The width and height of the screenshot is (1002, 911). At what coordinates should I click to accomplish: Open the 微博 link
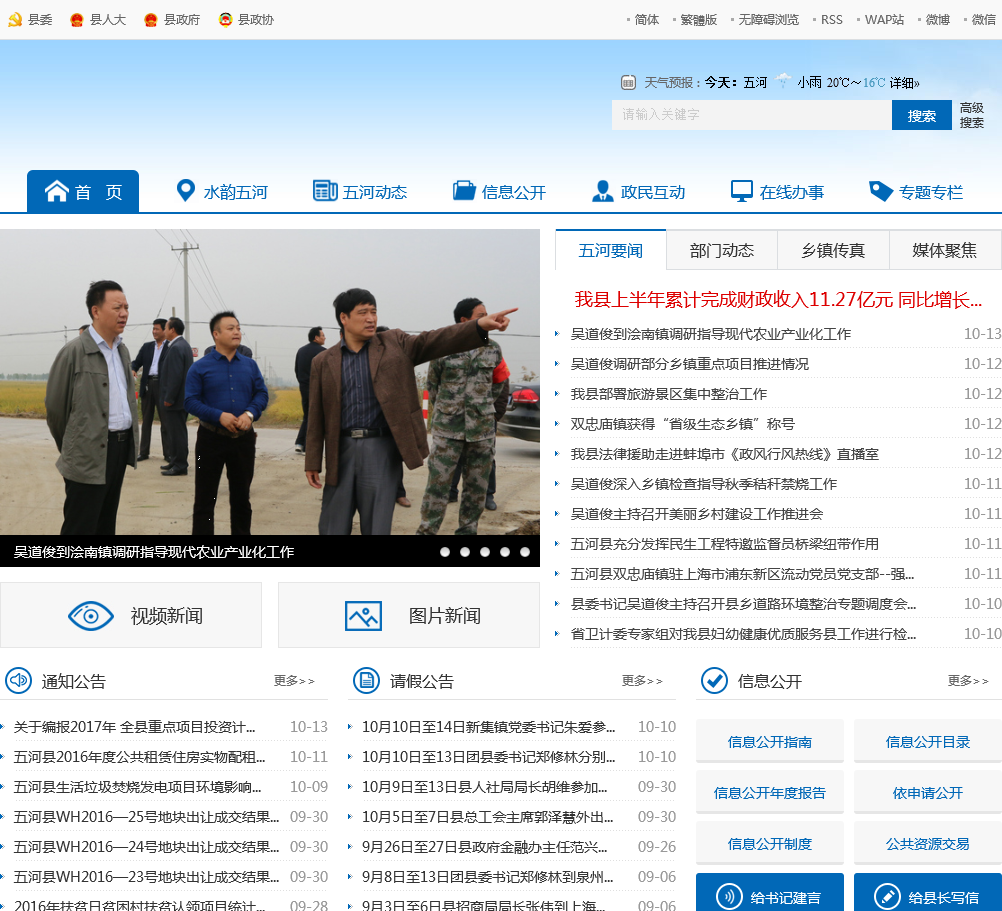pos(937,20)
